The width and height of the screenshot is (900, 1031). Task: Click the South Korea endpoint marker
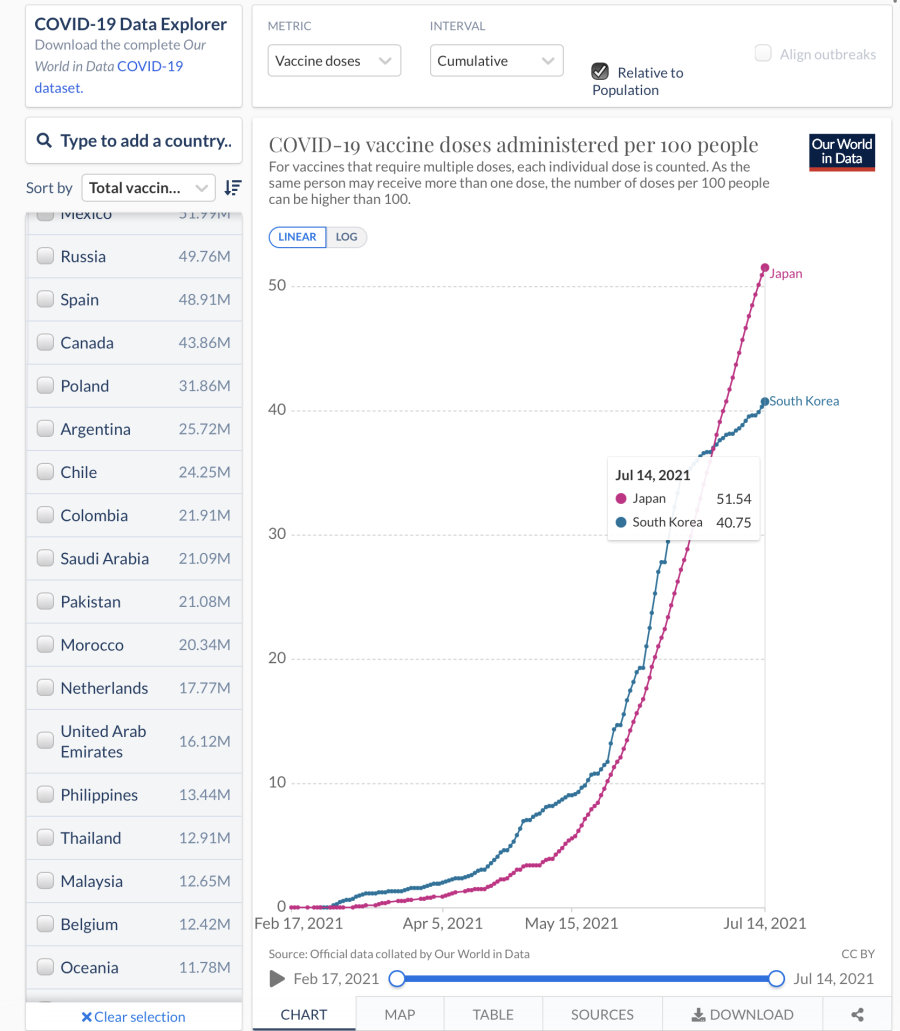point(765,402)
